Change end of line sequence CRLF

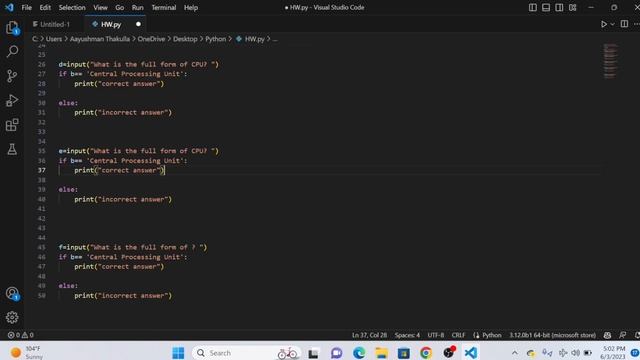(x=458, y=335)
